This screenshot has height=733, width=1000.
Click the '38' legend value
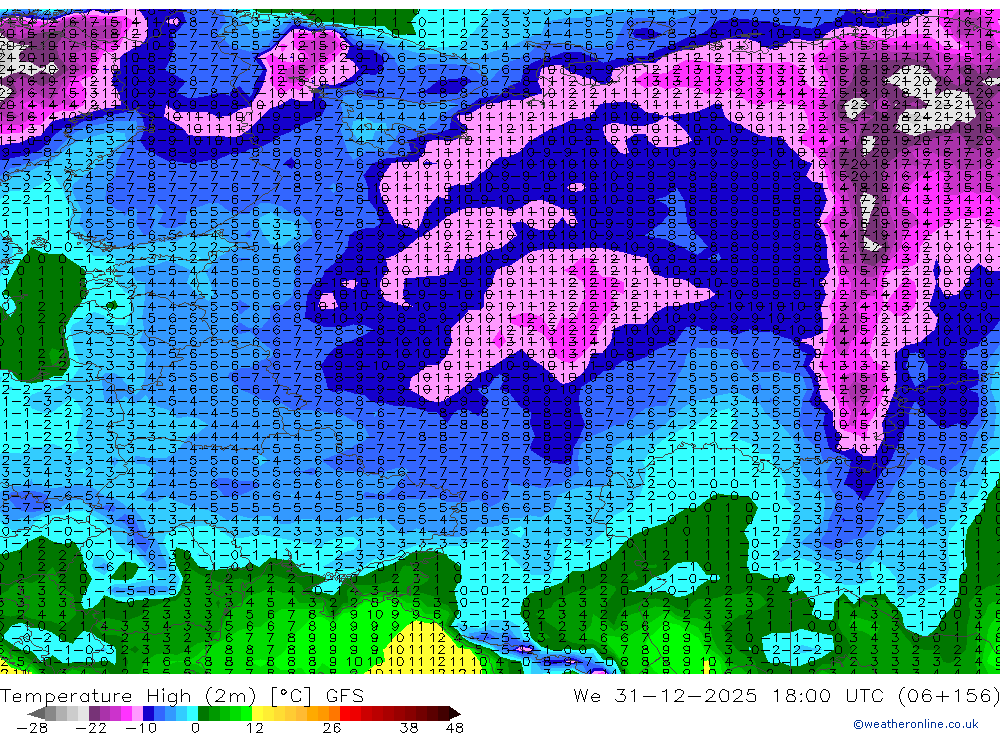(x=409, y=728)
